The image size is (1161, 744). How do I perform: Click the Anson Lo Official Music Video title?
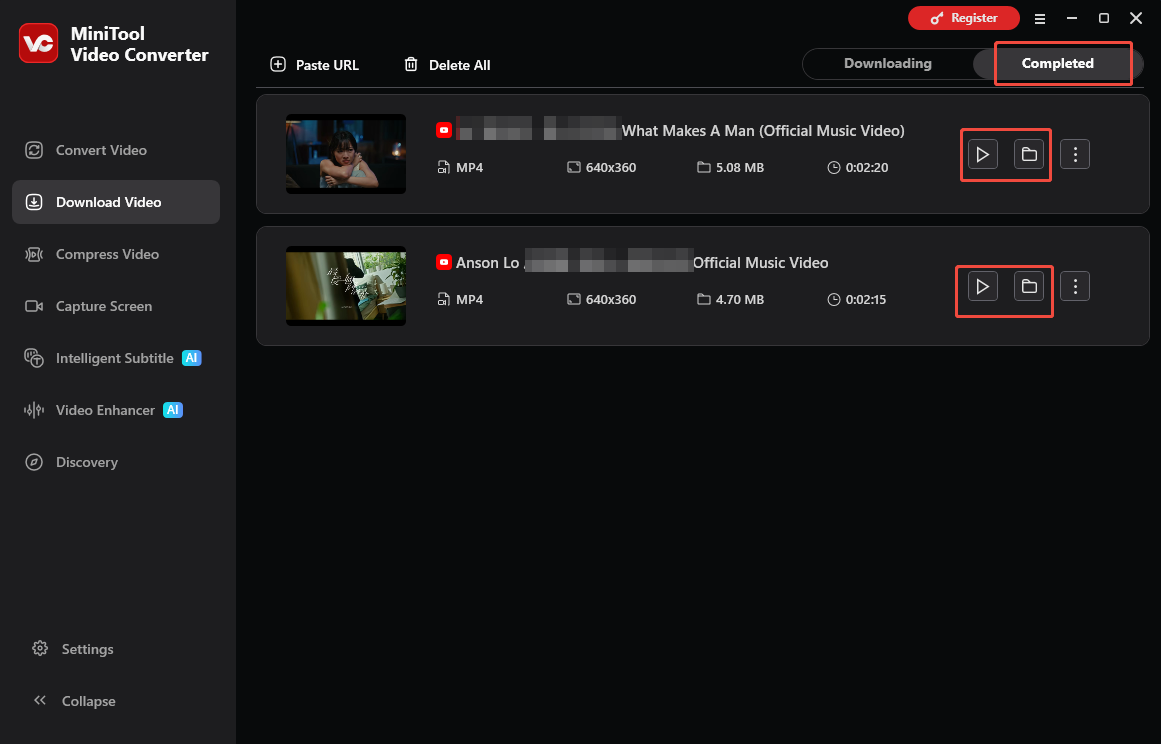642,263
